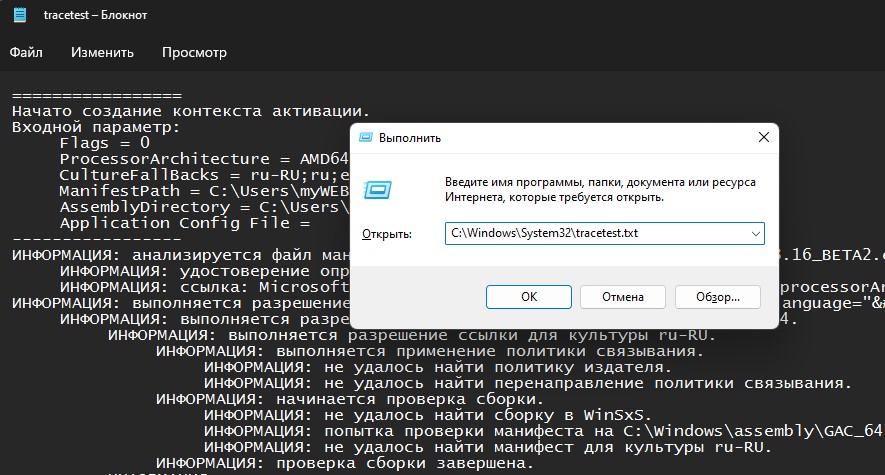Screen dimensions: 885x475
Task: Click the Run dialog instruction text
Action: 600,190
